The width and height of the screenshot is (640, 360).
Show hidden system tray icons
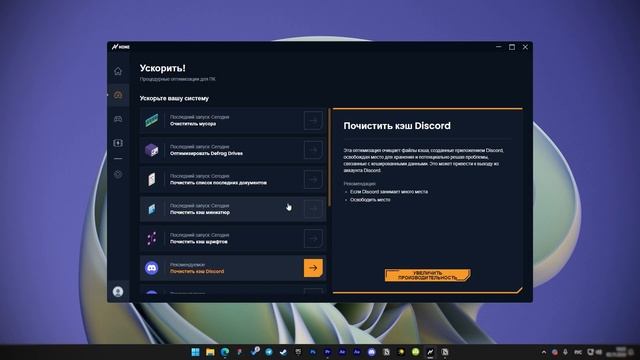tap(544, 352)
